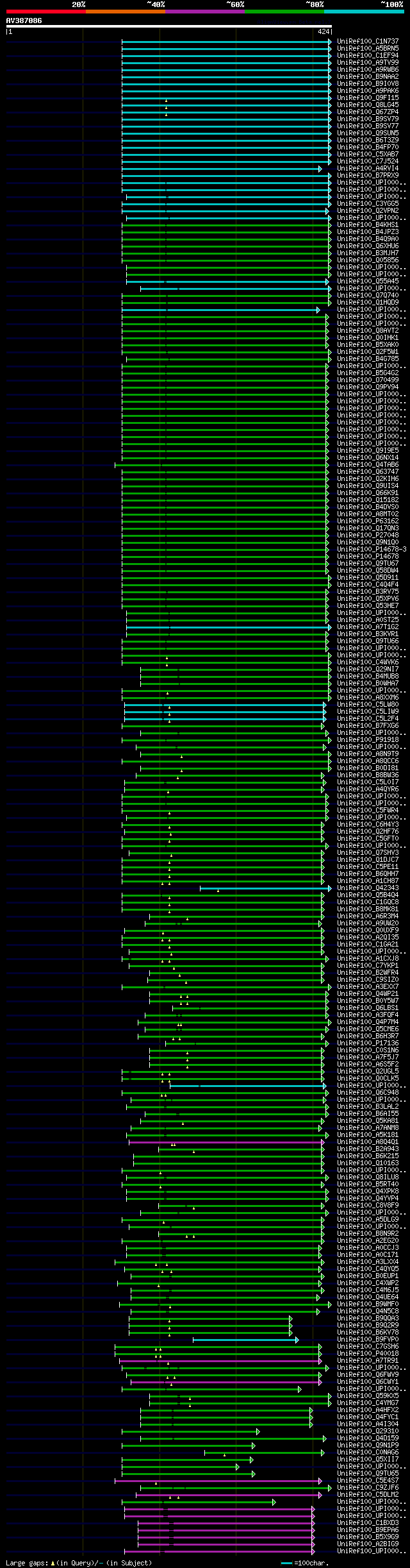410x1568 pixels.
Task: Open hit UniRef100_Q6XHU6
Action: pos(368,246)
